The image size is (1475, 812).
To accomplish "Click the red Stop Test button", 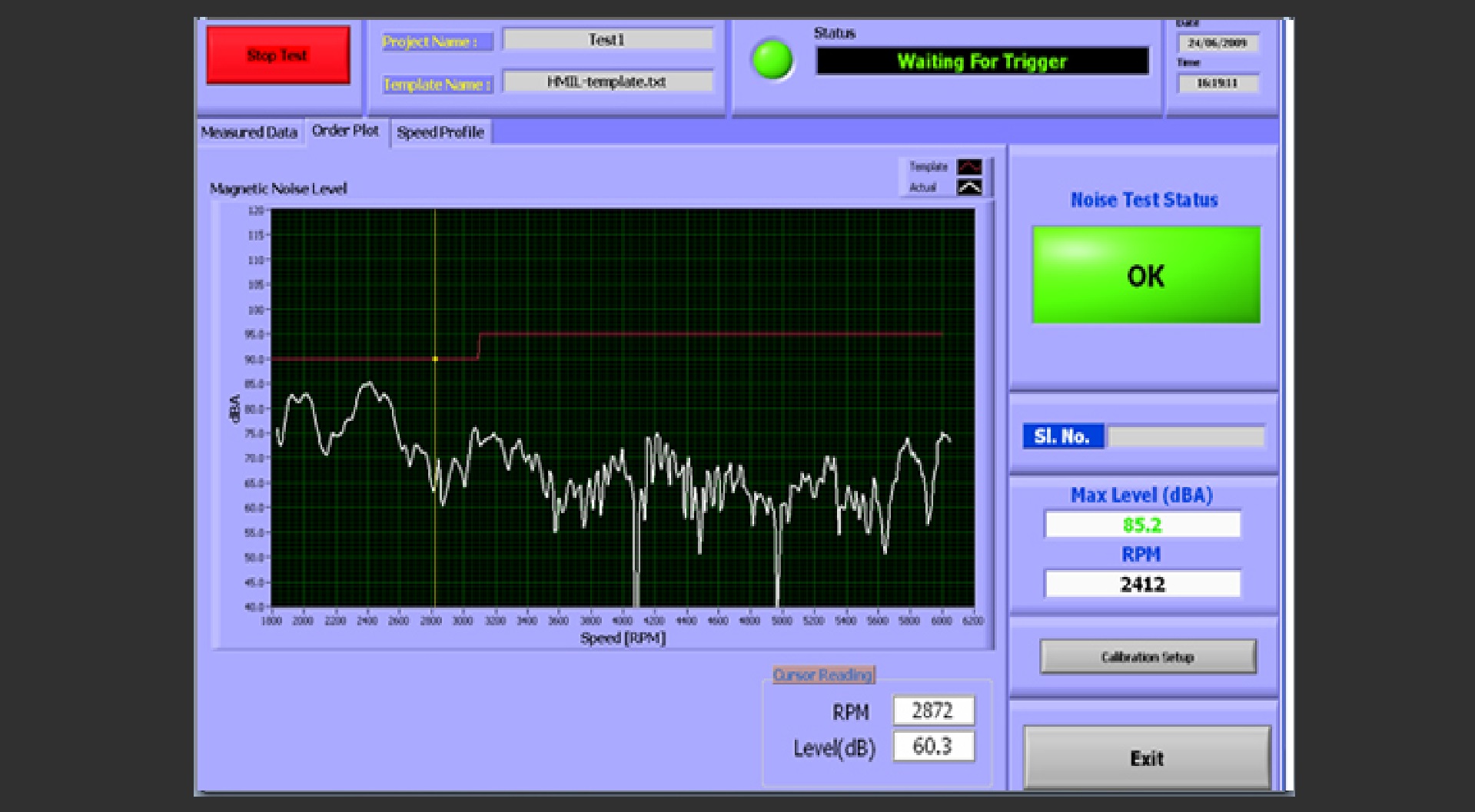I will point(278,55).
